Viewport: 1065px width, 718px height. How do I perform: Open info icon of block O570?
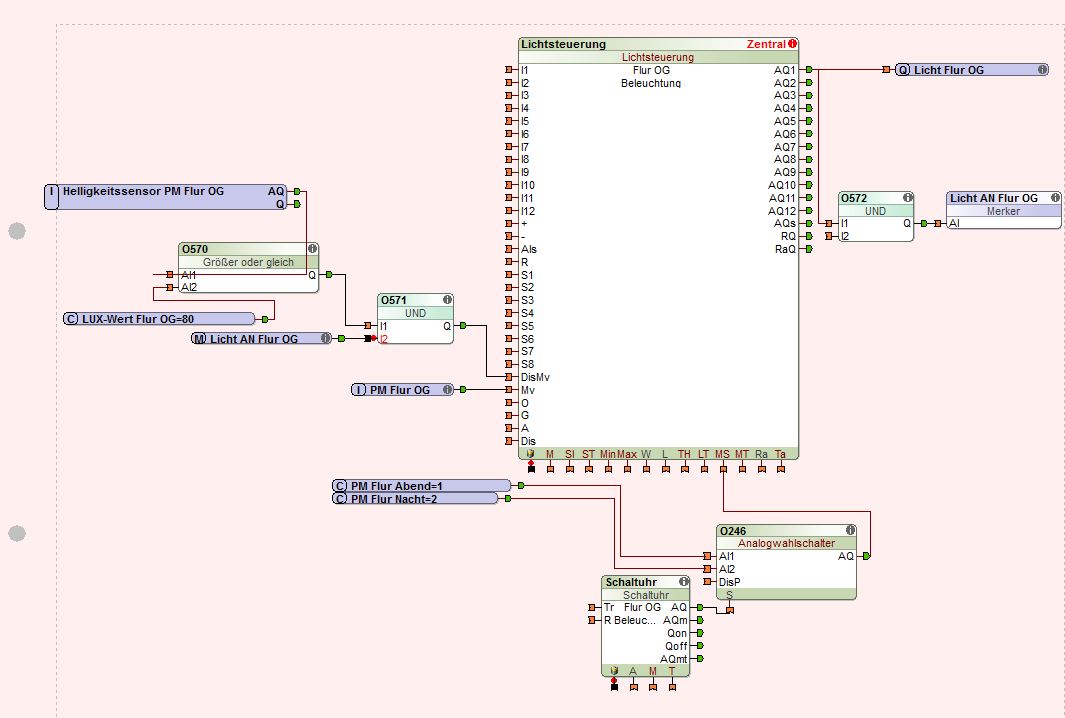[x=312, y=249]
